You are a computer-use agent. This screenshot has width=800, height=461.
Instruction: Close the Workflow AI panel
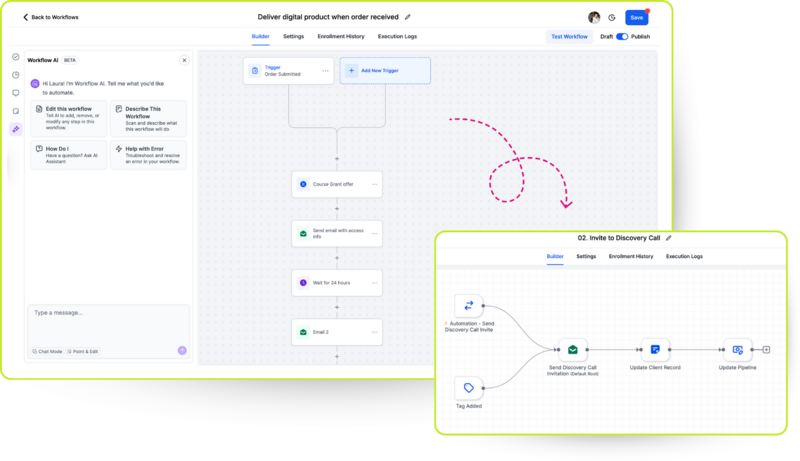[x=184, y=60]
